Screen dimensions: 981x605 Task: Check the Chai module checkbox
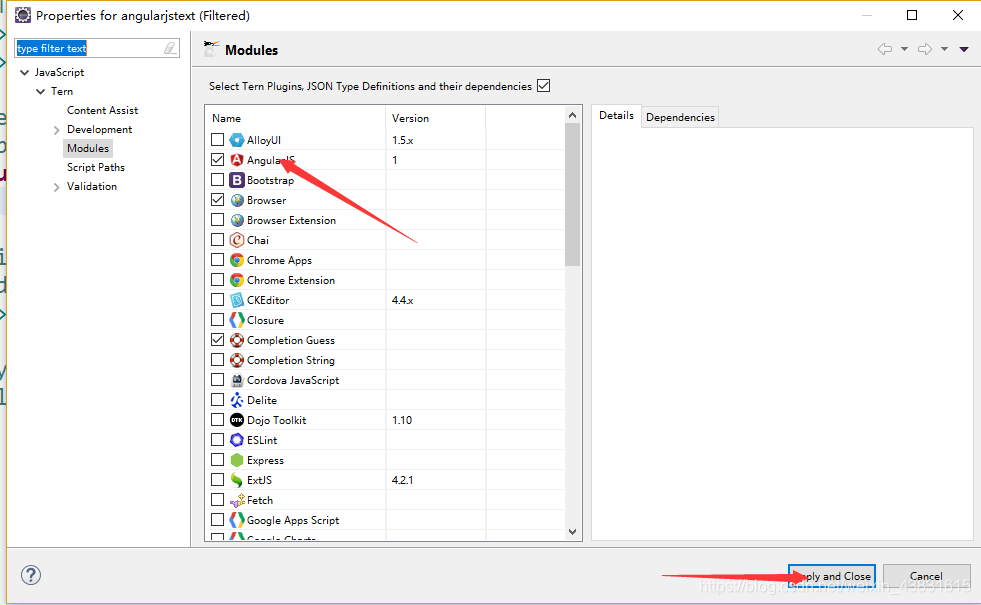coord(217,240)
